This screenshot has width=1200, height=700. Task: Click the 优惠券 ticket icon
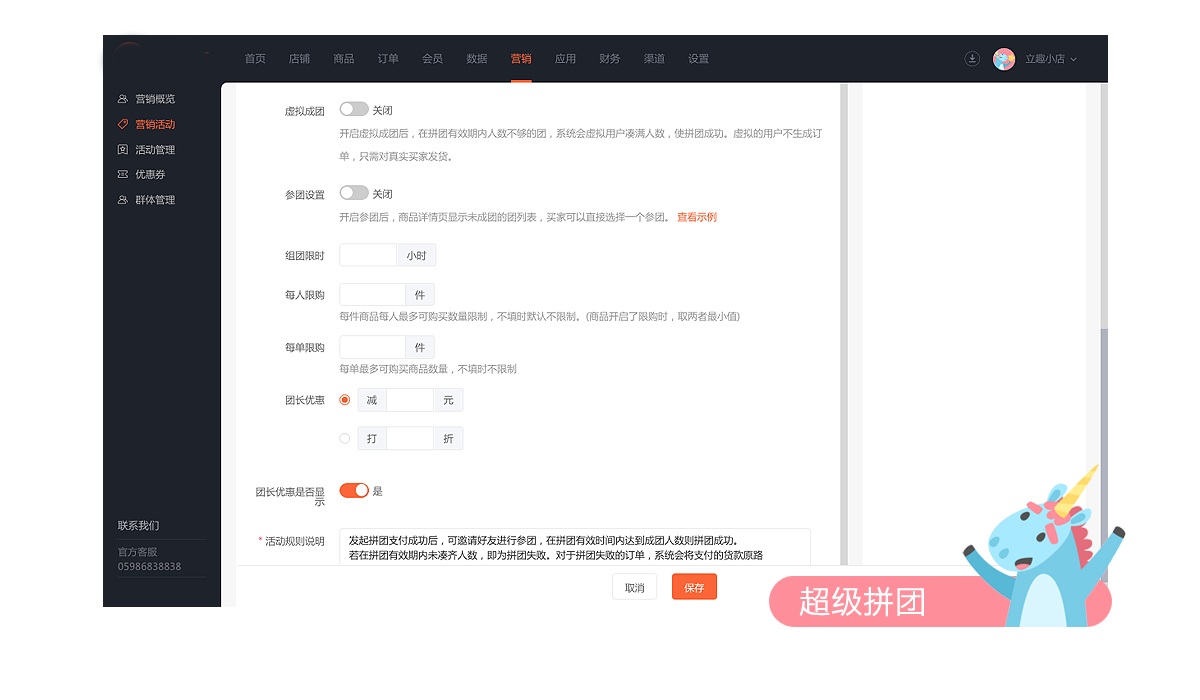tap(123, 175)
